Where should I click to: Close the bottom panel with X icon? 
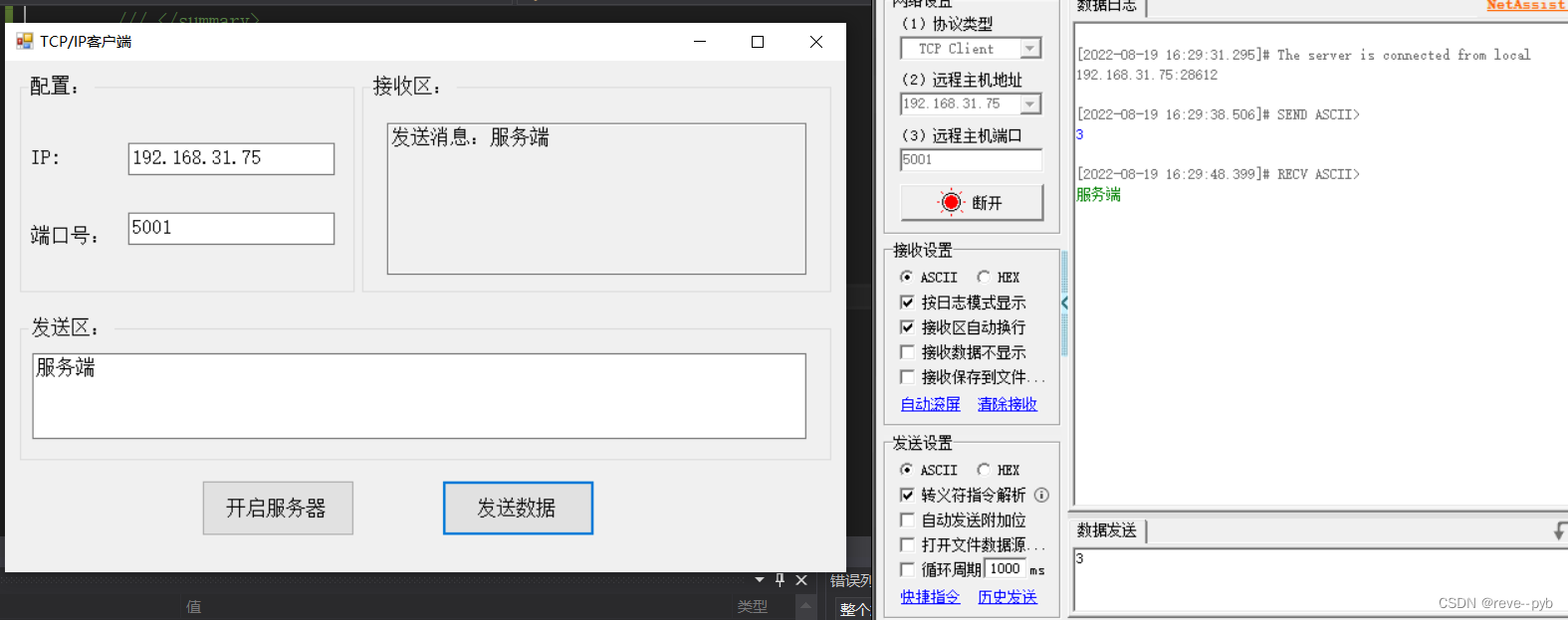pyautogui.click(x=801, y=579)
